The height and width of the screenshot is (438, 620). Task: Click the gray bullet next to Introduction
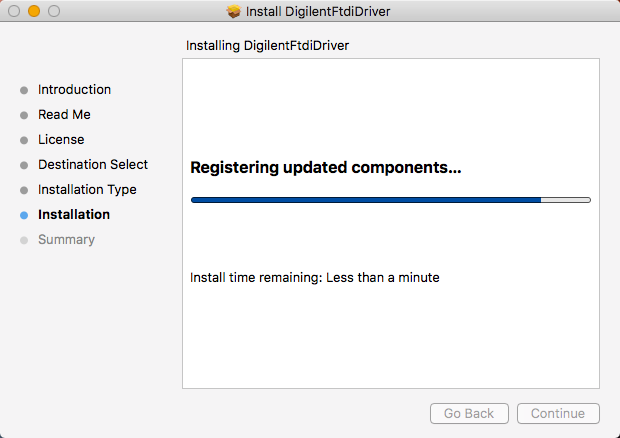click(x=24, y=91)
